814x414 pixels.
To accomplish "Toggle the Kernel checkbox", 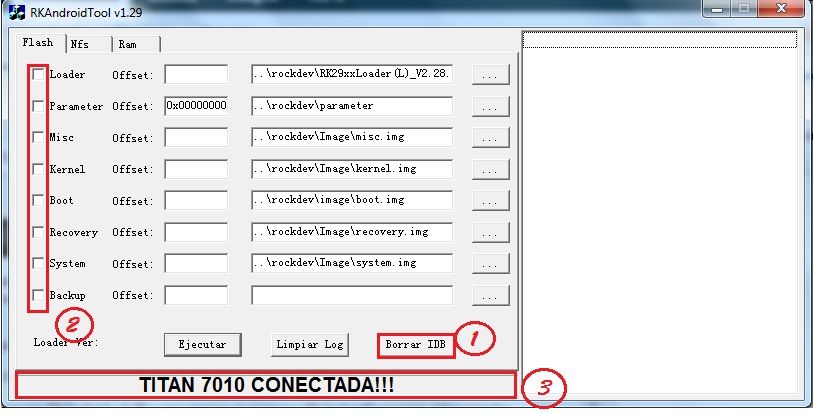I will pos(38,170).
